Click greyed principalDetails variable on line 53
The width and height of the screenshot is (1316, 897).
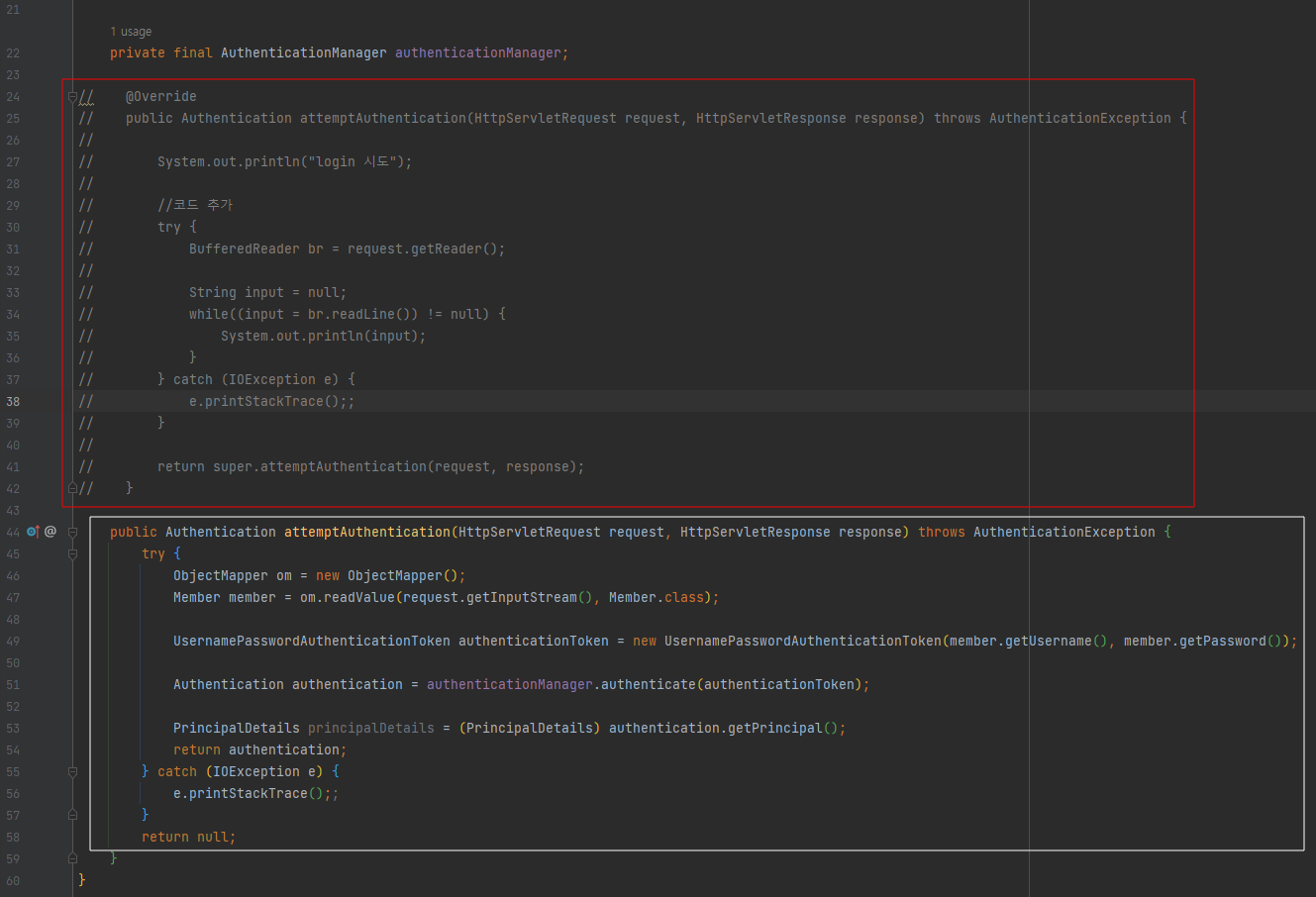click(371, 728)
